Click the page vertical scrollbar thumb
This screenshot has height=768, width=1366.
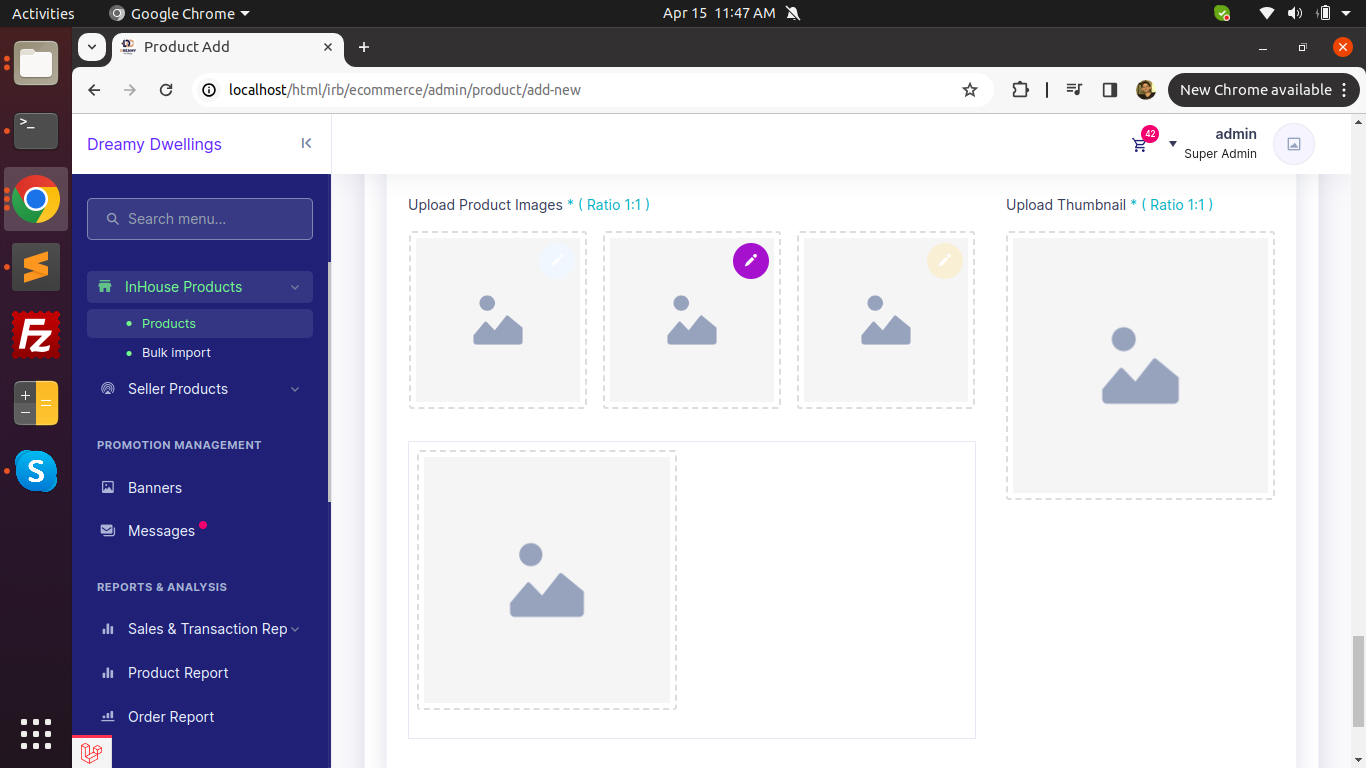pyautogui.click(x=1358, y=681)
